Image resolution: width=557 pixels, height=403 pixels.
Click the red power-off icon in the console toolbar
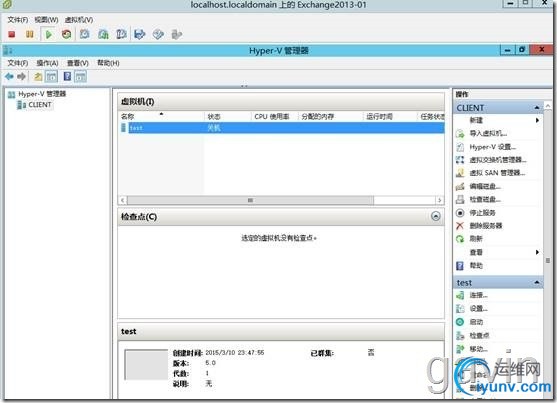(12, 34)
